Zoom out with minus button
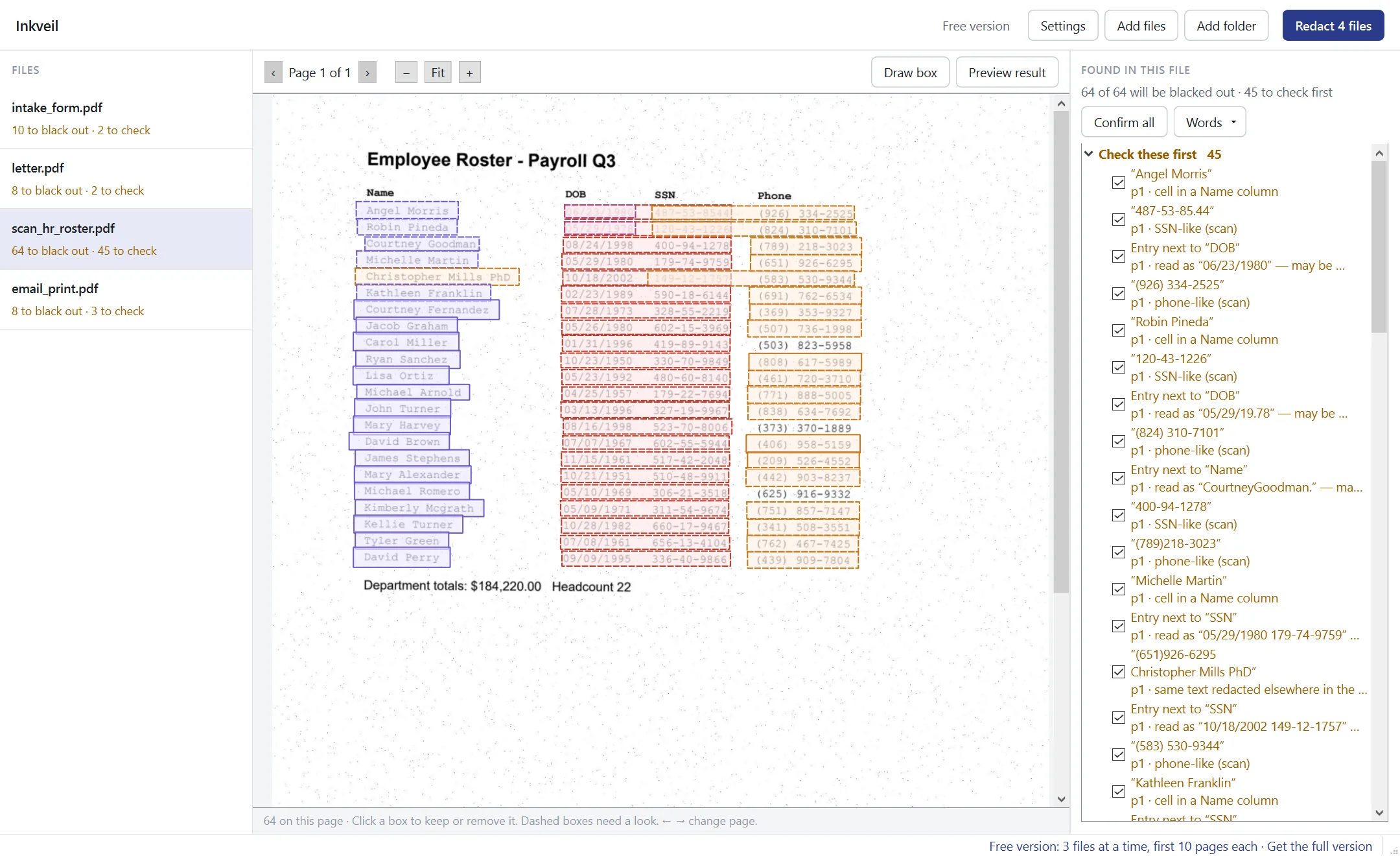Image resolution: width=1400 pixels, height=856 pixels. point(406,73)
